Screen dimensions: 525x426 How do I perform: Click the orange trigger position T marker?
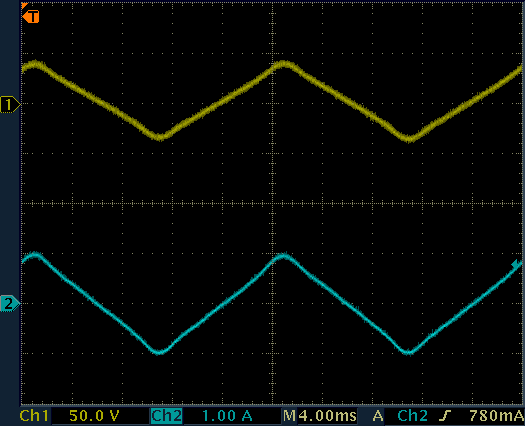click(x=31, y=16)
